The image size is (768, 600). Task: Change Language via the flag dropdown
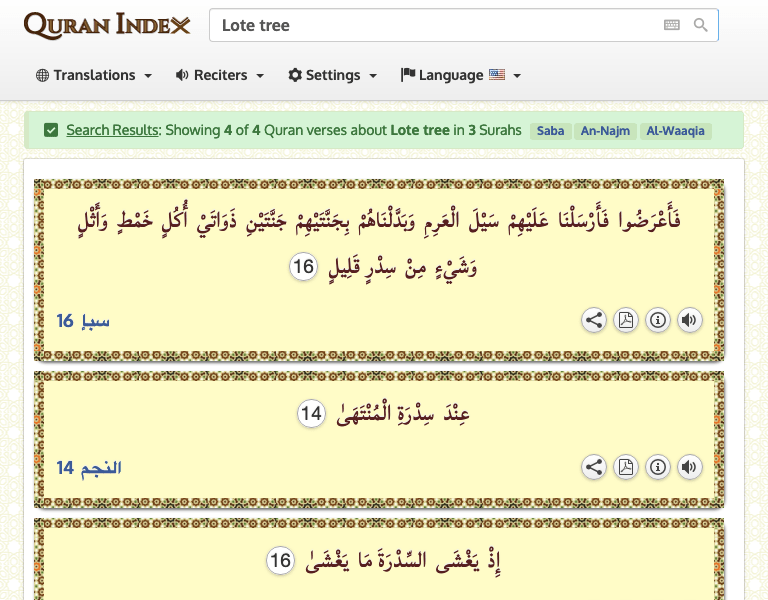pos(461,75)
